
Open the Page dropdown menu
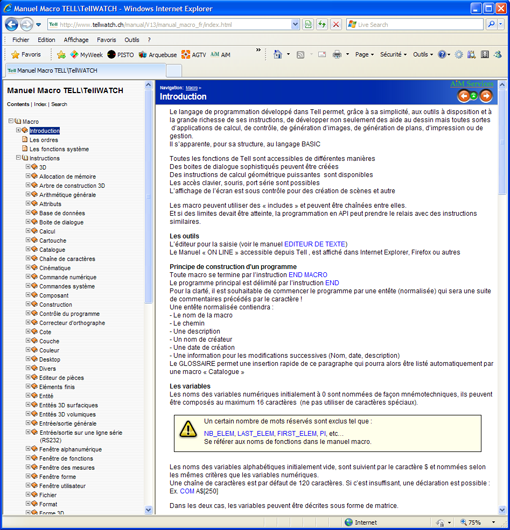click(364, 54)
